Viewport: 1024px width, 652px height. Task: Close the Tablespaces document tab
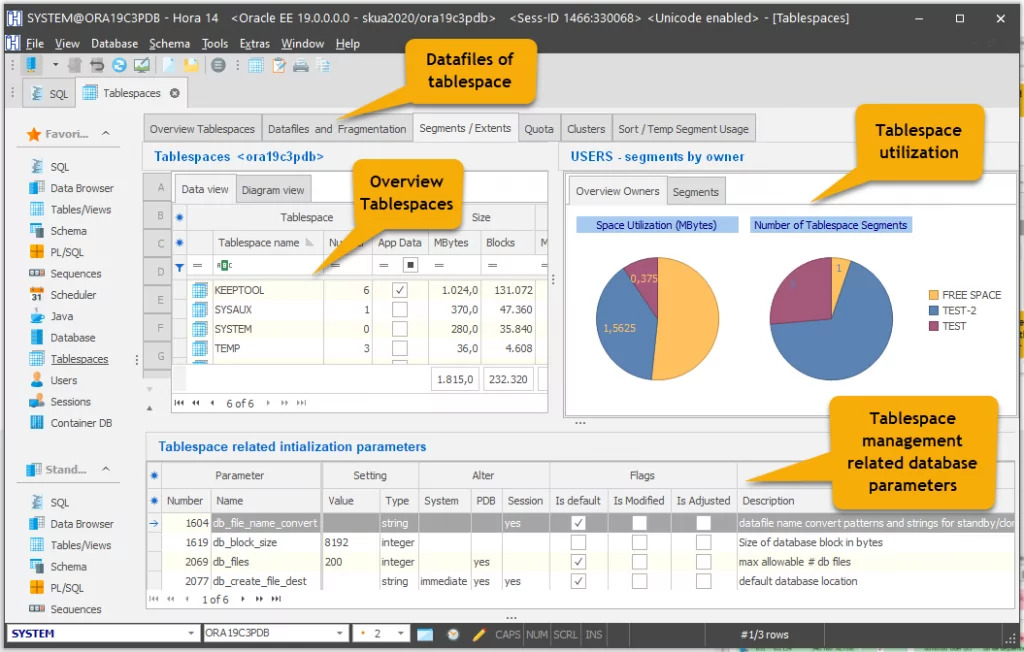point(174,93)
